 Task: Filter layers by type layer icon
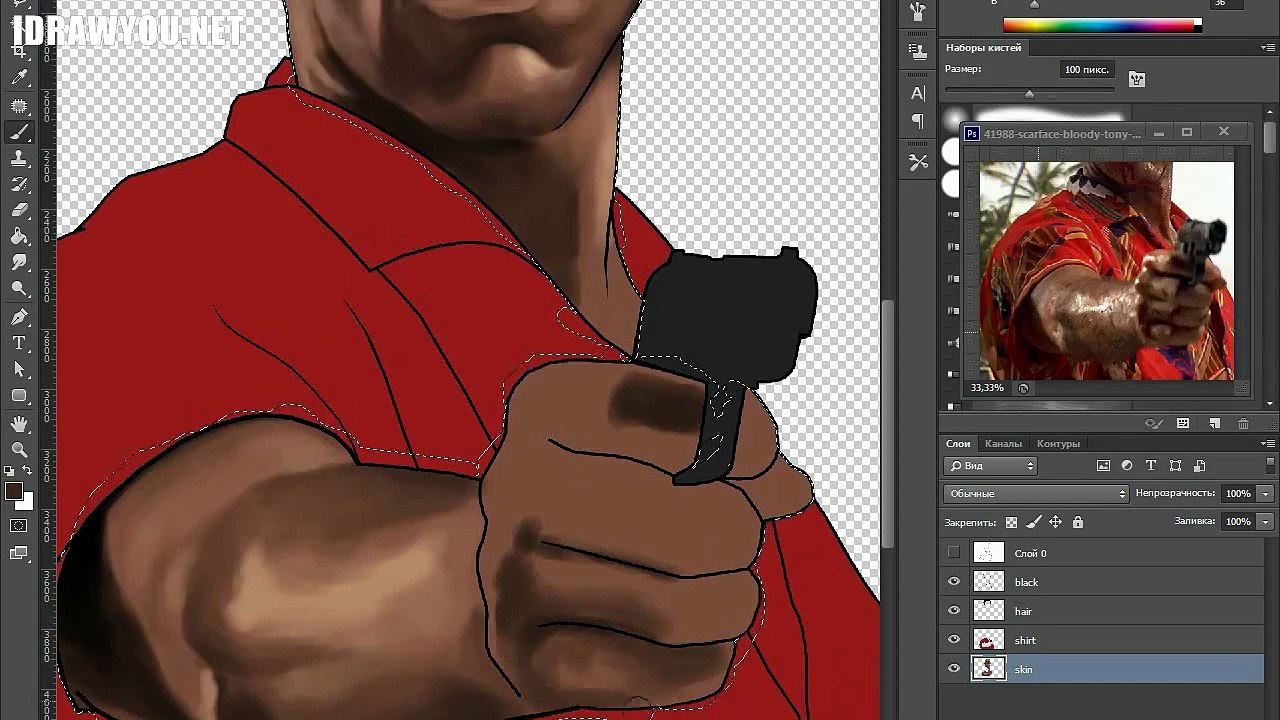point(1151,466)
